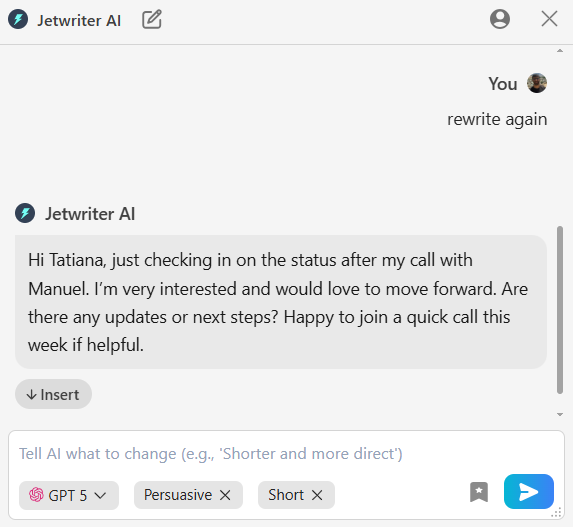Open saved prompts with the bookmark star icon
The width and height of the screenshot is (573, 527).
[479, 492]
